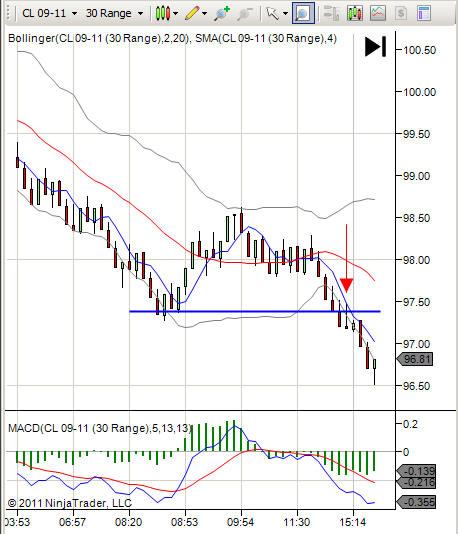Click the 11:30 time axis label
Image resolution: width=458 pixels, height=534 pixels.
(x=297, y=522)
